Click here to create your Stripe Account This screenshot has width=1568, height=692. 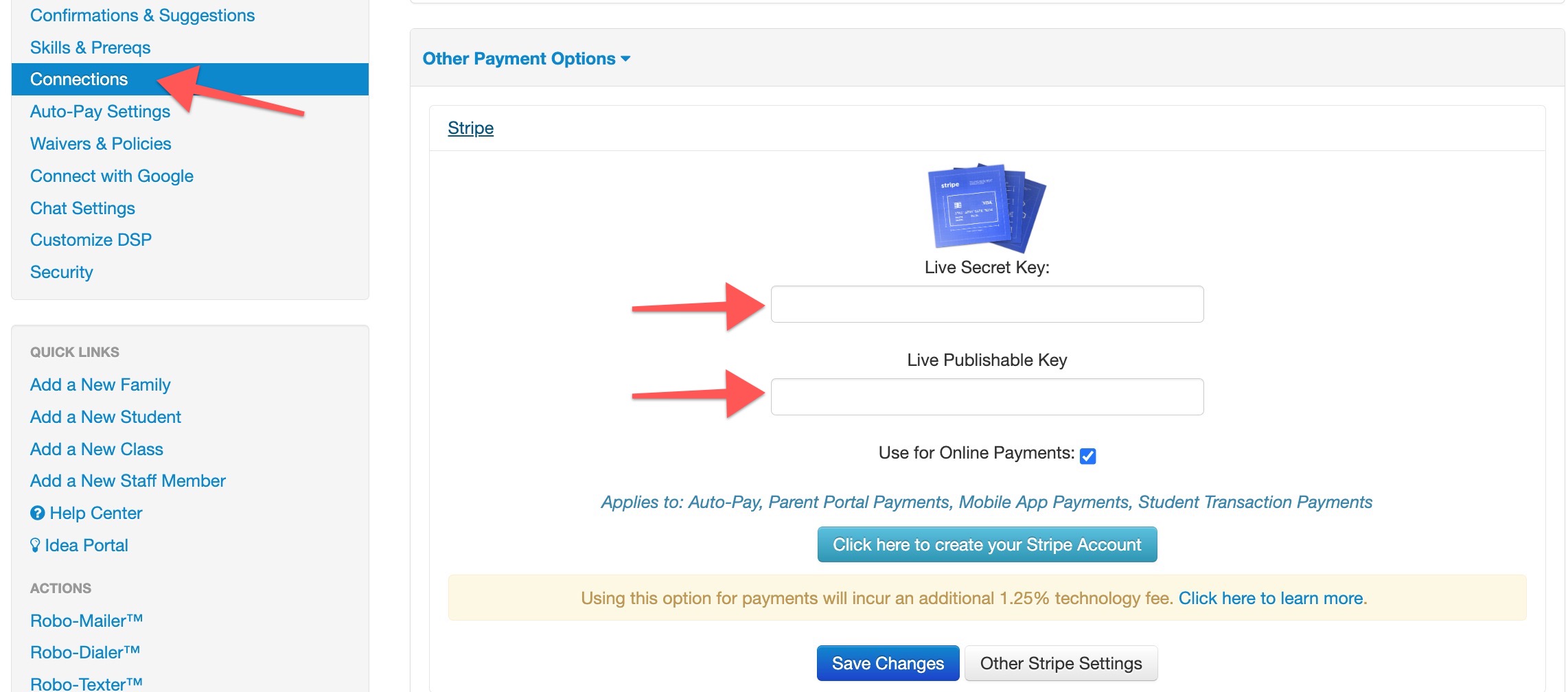987,544
